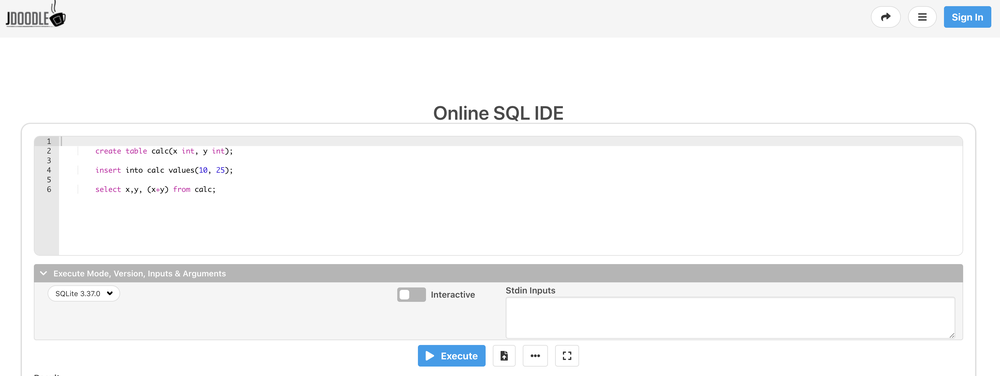Open the three-dots more options icon
1000x376 pixels.
[x=535, y=356]
